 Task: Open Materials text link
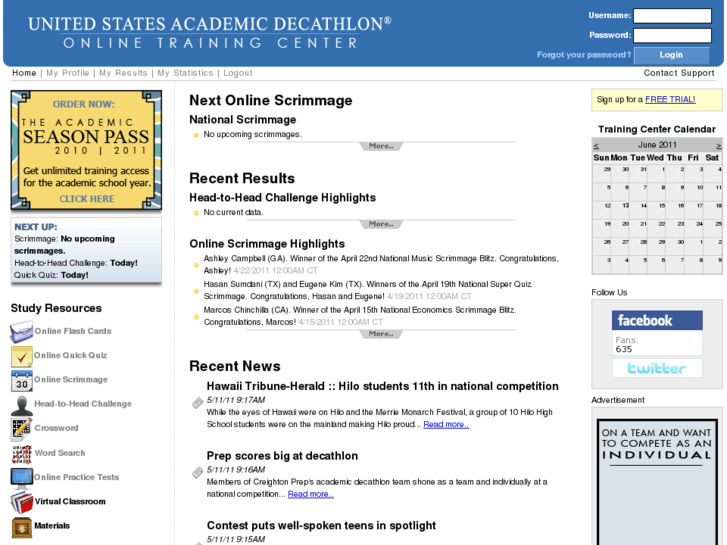click(x=52, y=526)
